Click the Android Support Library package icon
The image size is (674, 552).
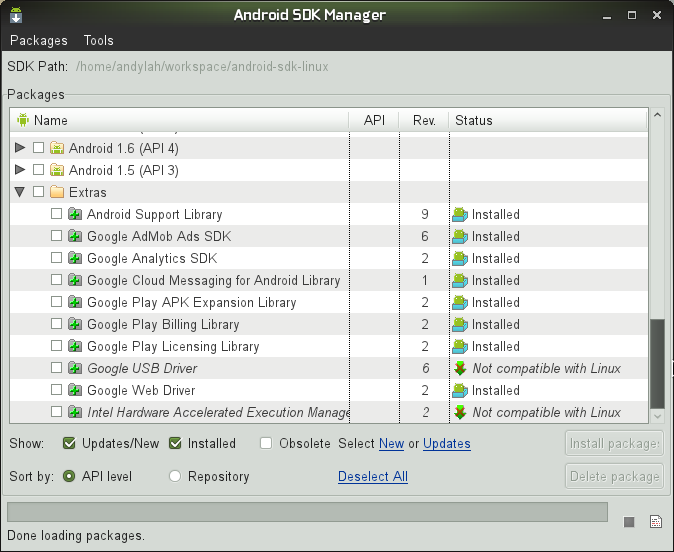pos(75,214)
